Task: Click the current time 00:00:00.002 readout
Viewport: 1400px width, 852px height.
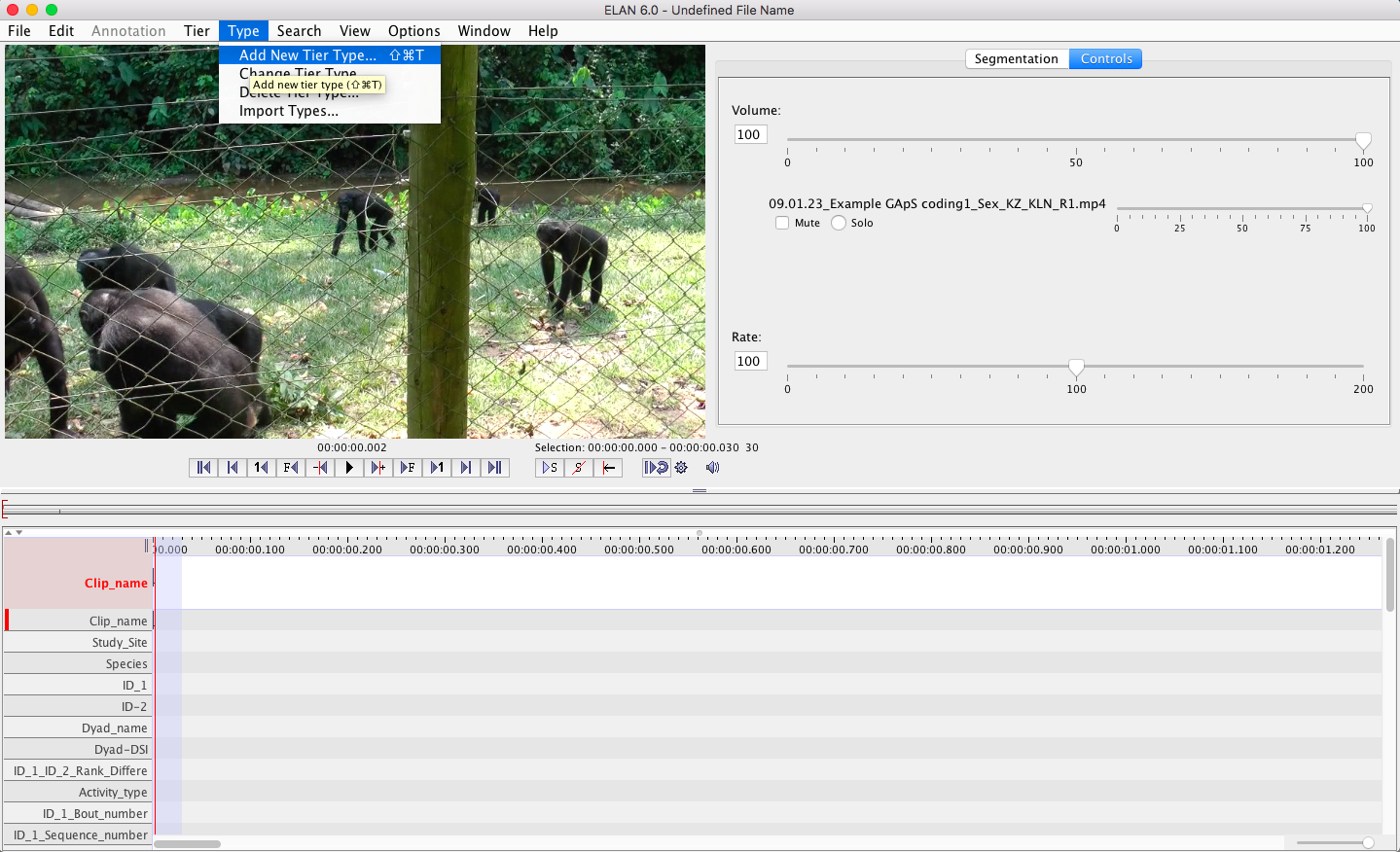Action: pos(352,447)
